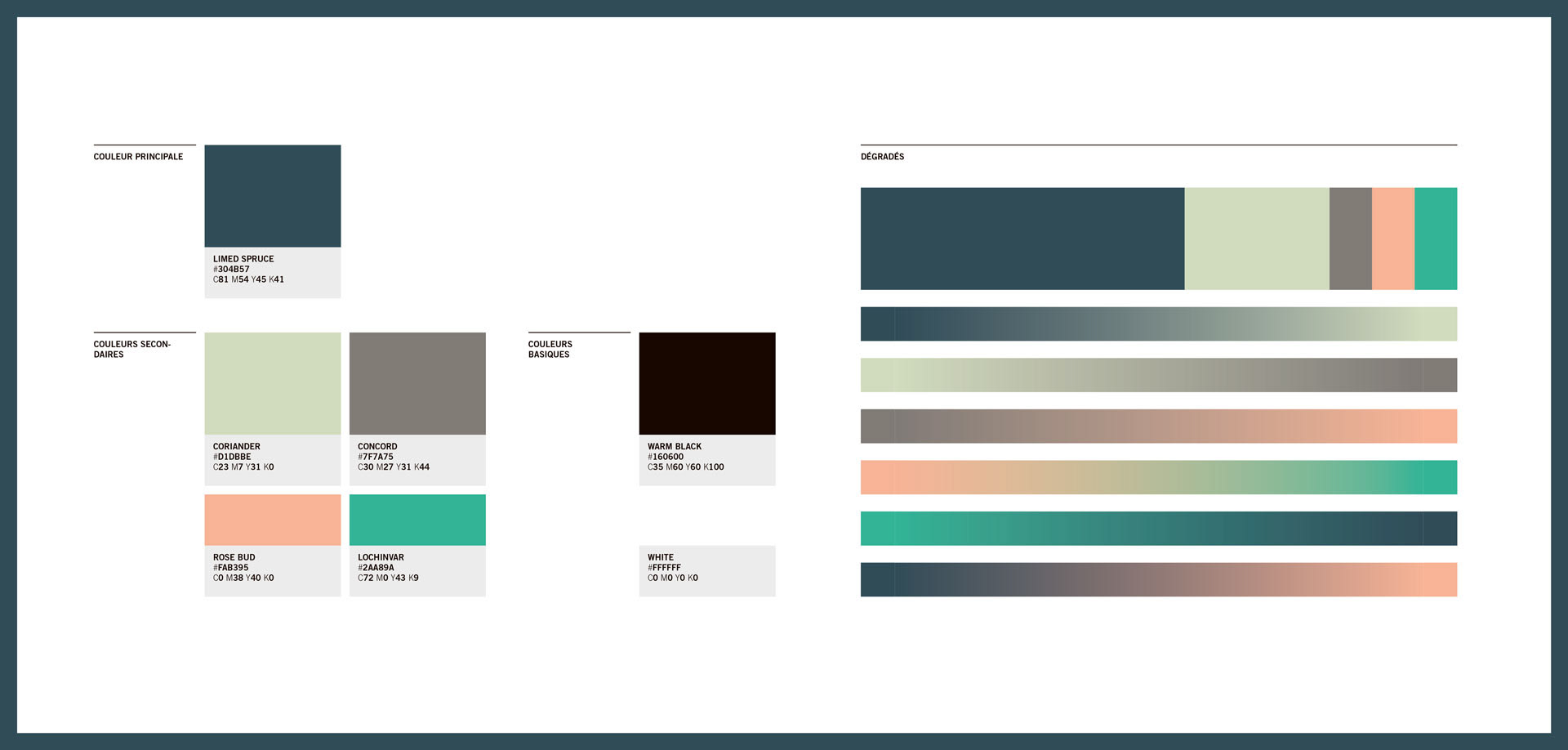The width and height of the screenshot is (1568, 750).
Task: Click hex code #304B57
Action: (231, 270)
